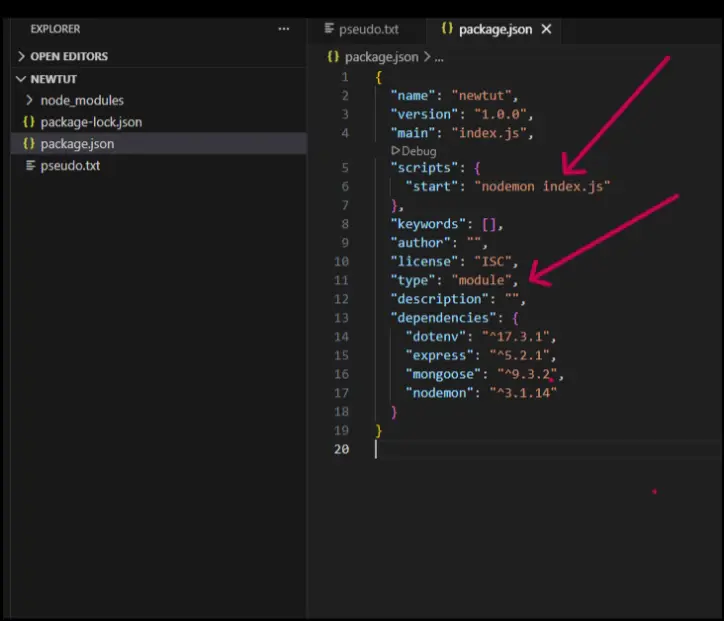Click the "index.js" value on line 4
The width and height of the screenshot is (724, 621).
pos(489,133)
